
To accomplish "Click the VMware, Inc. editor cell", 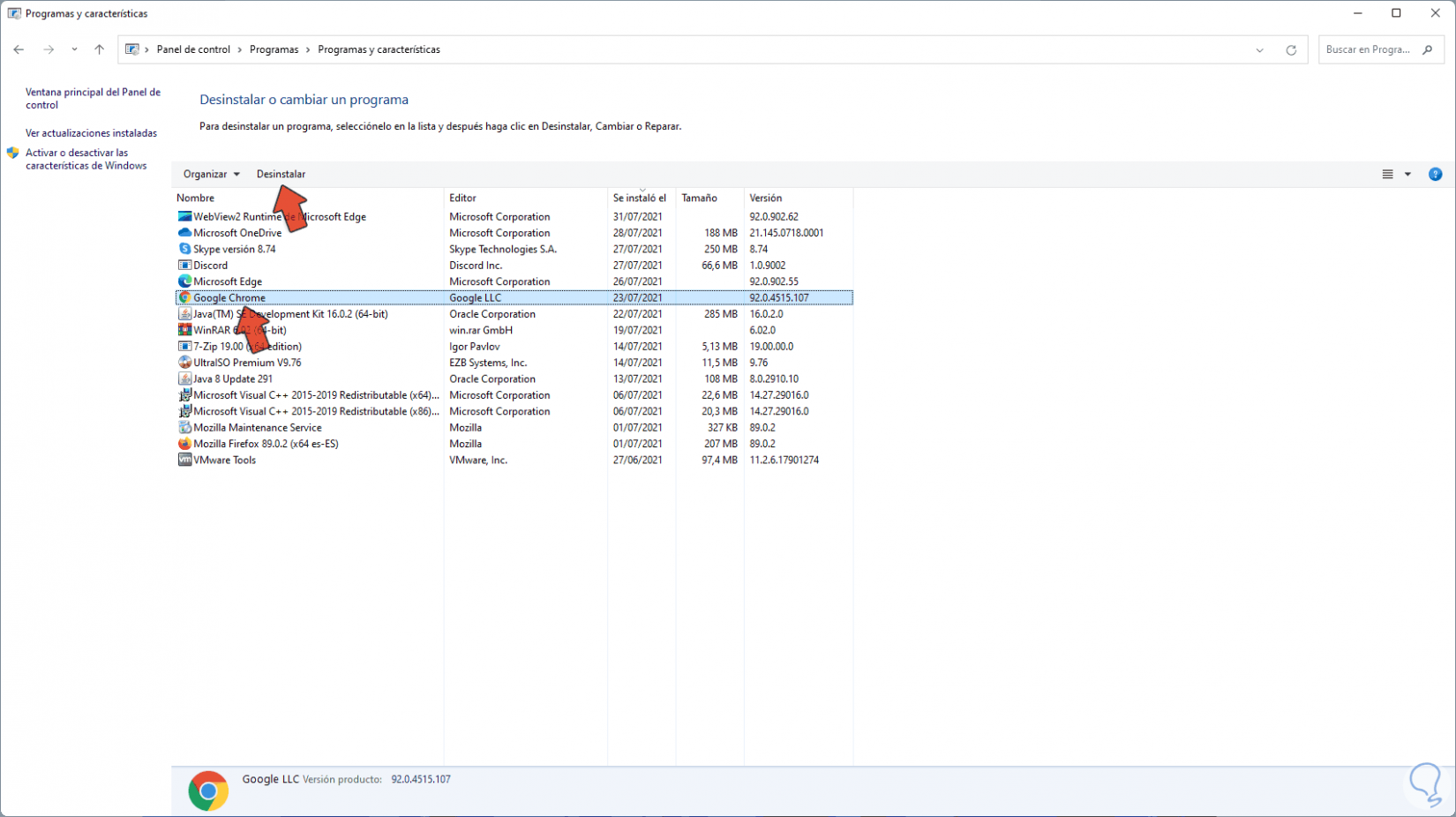I will (x=478, y=460).
